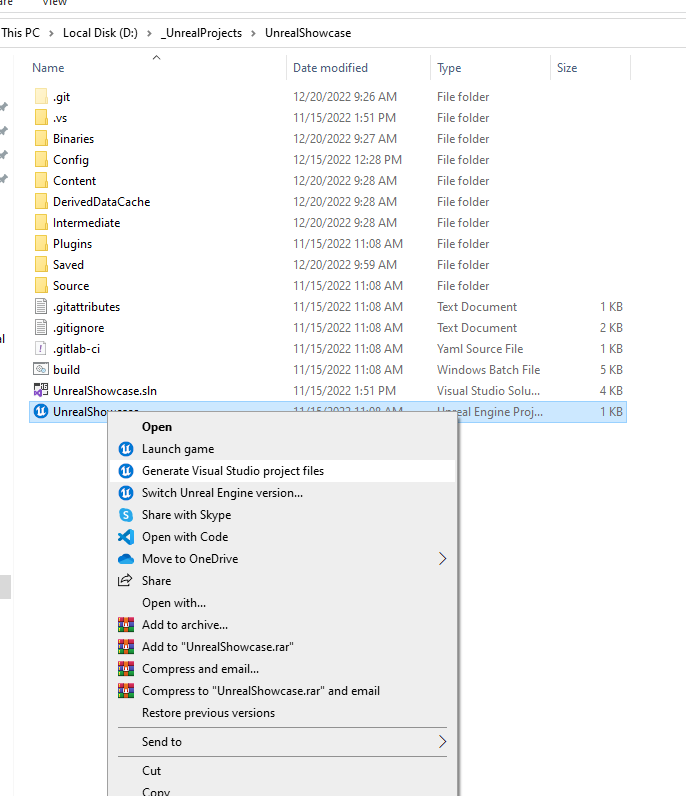Choose Restore previous versions
This screenshot has width=686, height=796.
(x=208, y=713)
